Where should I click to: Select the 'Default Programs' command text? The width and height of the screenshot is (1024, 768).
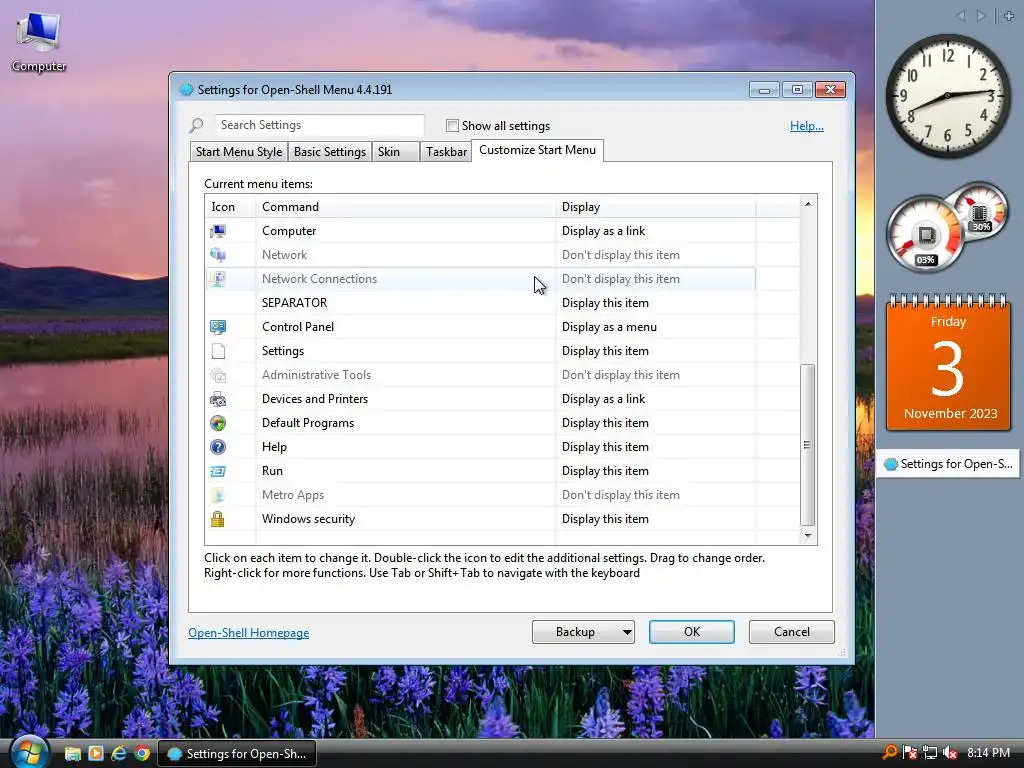pyautogui.click(x=308, y=423)
